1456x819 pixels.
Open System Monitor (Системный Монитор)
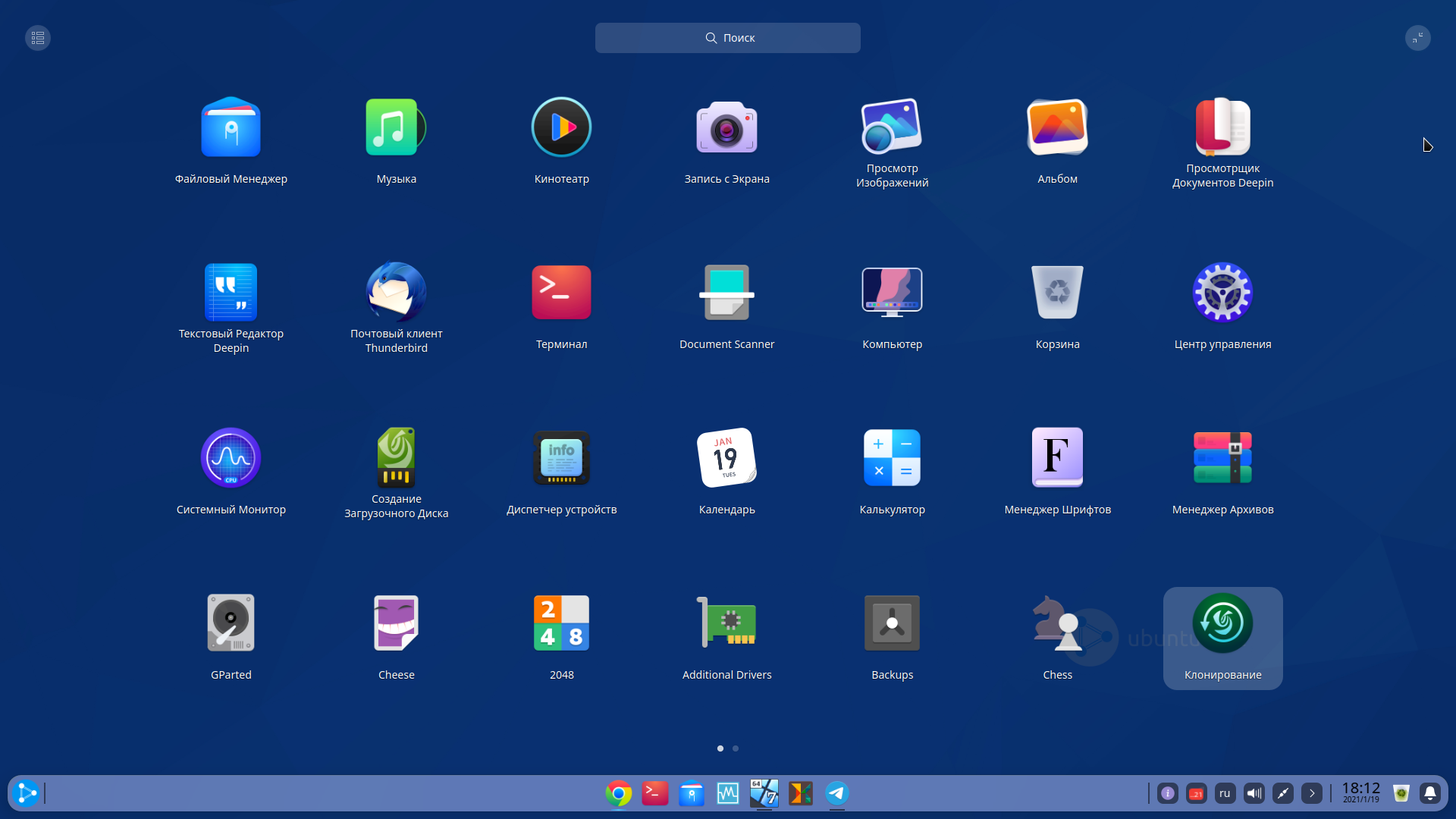tap(231, 458)
